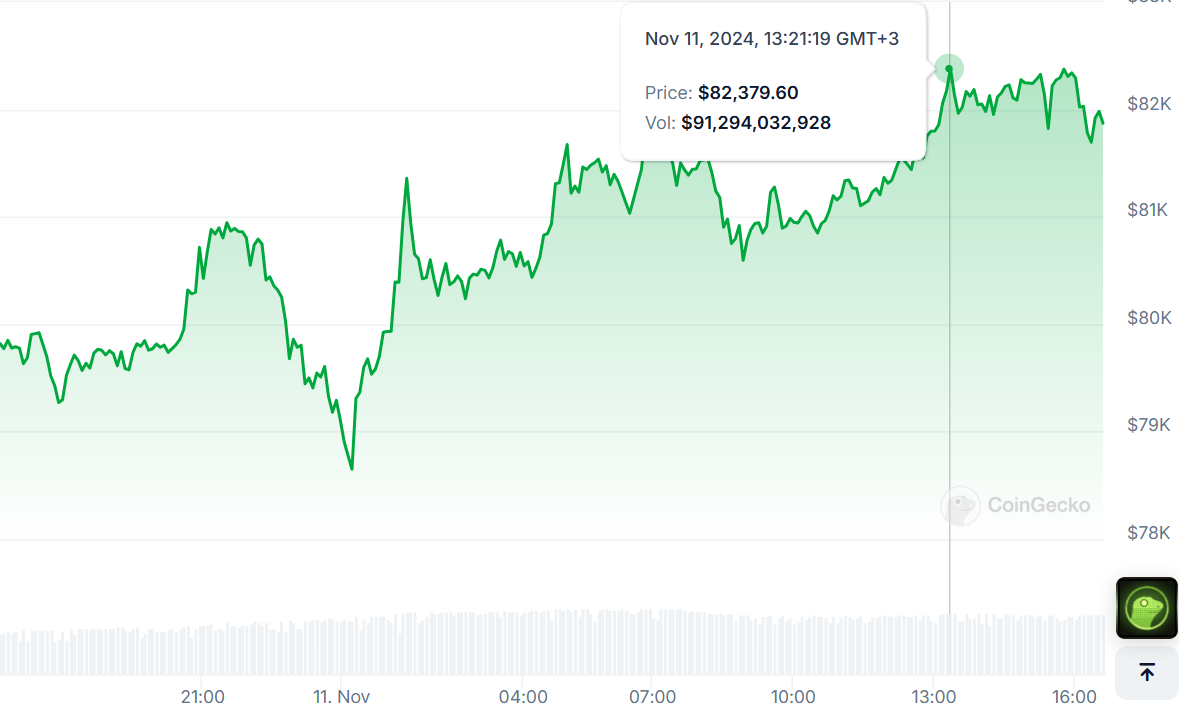Click the Price value in the tooltip
1179x722 pixels.
pos(748,92)
